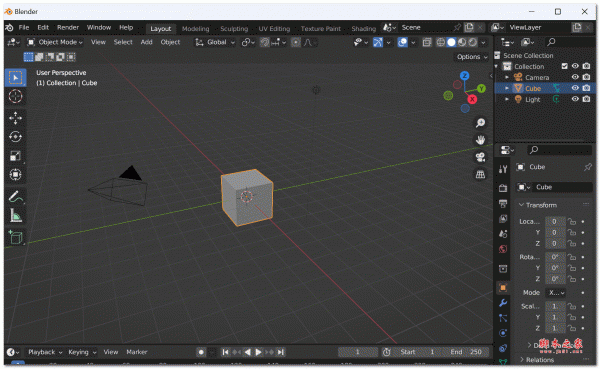Jump to the last frame
Viewport: 600px width, 369px height.
click(280, 352)
